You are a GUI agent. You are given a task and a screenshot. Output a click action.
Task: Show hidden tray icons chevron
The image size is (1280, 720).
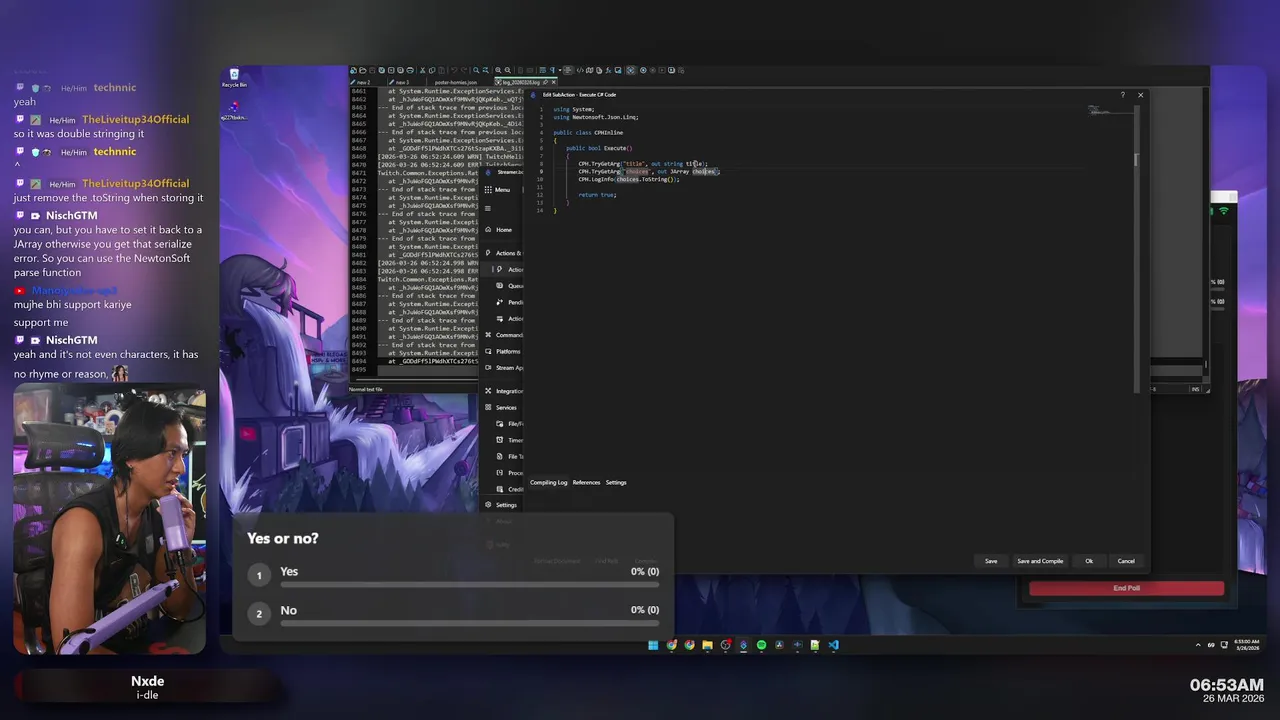pos(1199,645)
